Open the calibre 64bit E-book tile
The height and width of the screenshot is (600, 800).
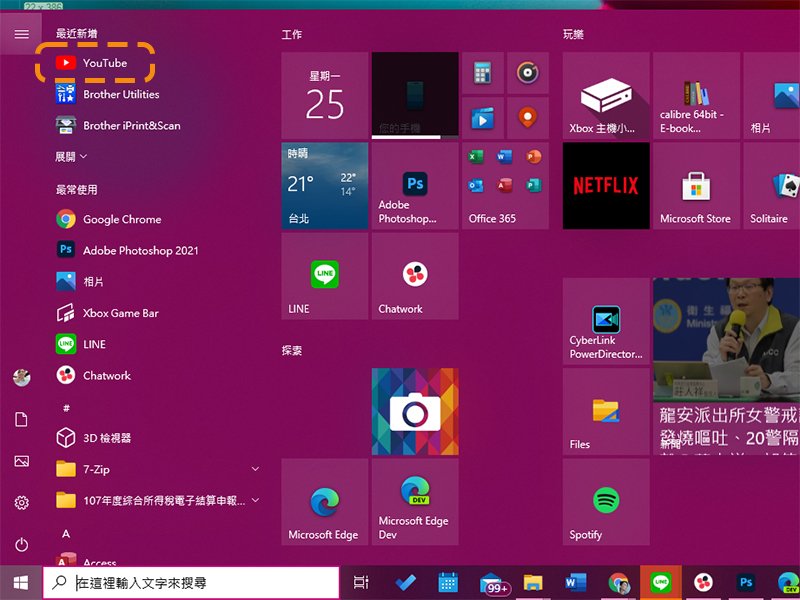[x=696, y=95]
